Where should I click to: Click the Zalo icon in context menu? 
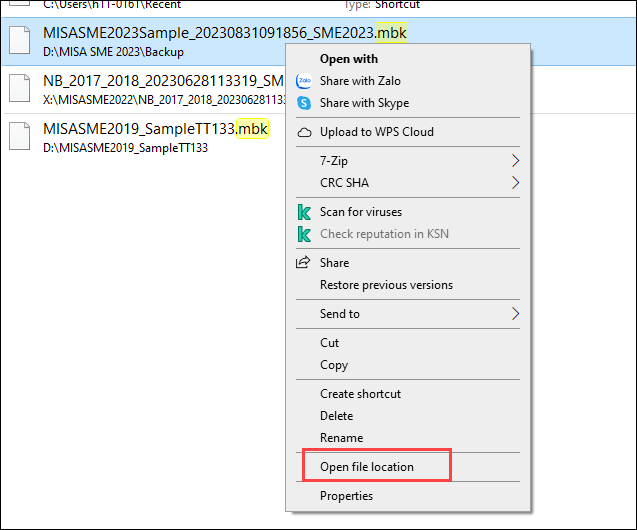click(304, 81)
